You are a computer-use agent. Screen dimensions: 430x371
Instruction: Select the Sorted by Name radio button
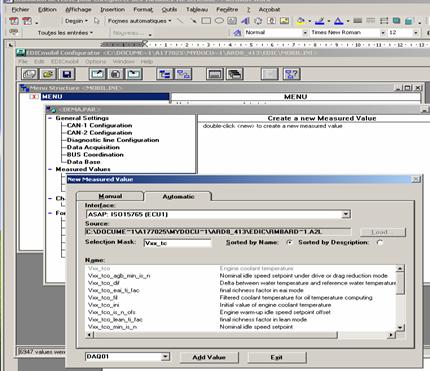[290, 243]
